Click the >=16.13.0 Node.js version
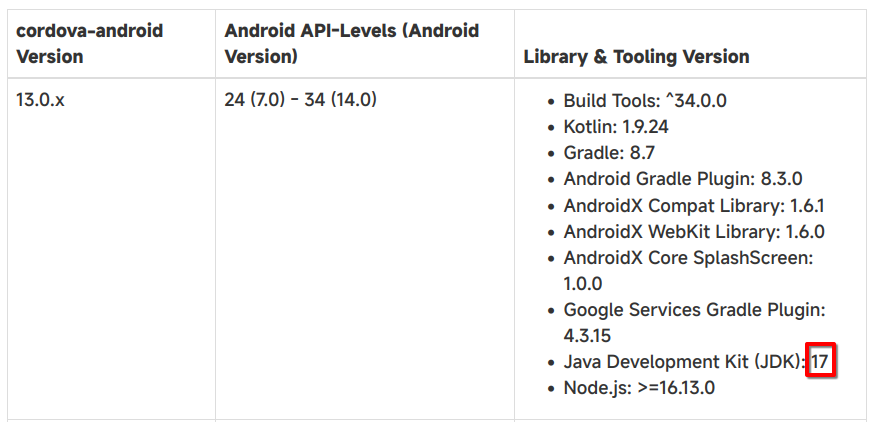878x422 pixels. click(x=675, y=387)
